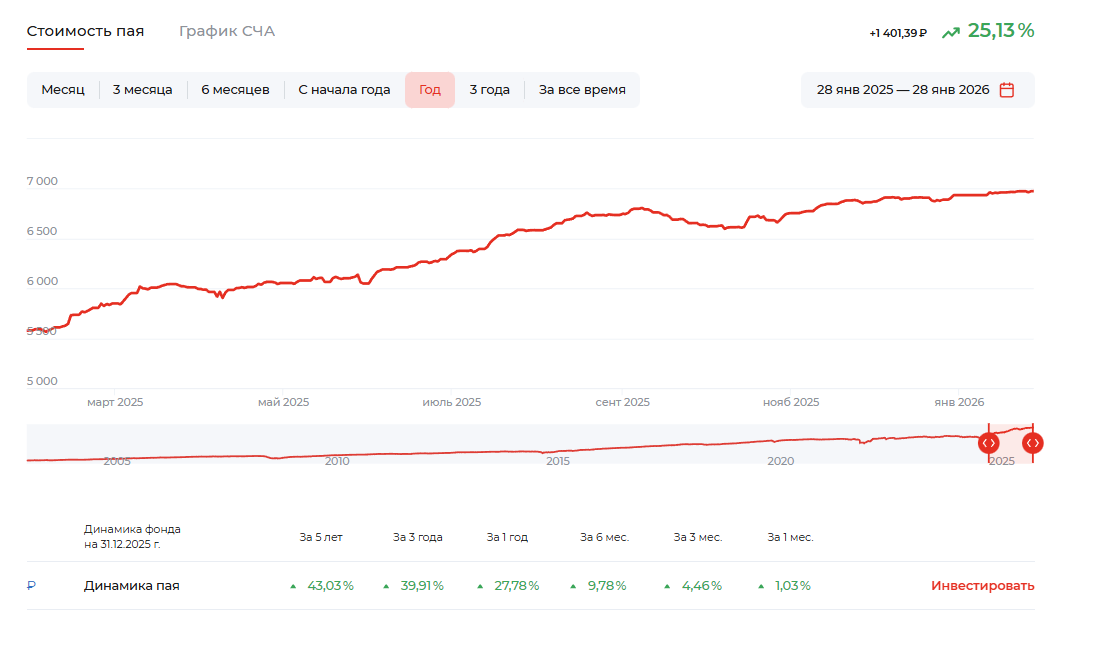Image resolution: width=1102 pixels, height=646 pixels.
Task: Click the right range slider handle
Action: click(1033, 443)
